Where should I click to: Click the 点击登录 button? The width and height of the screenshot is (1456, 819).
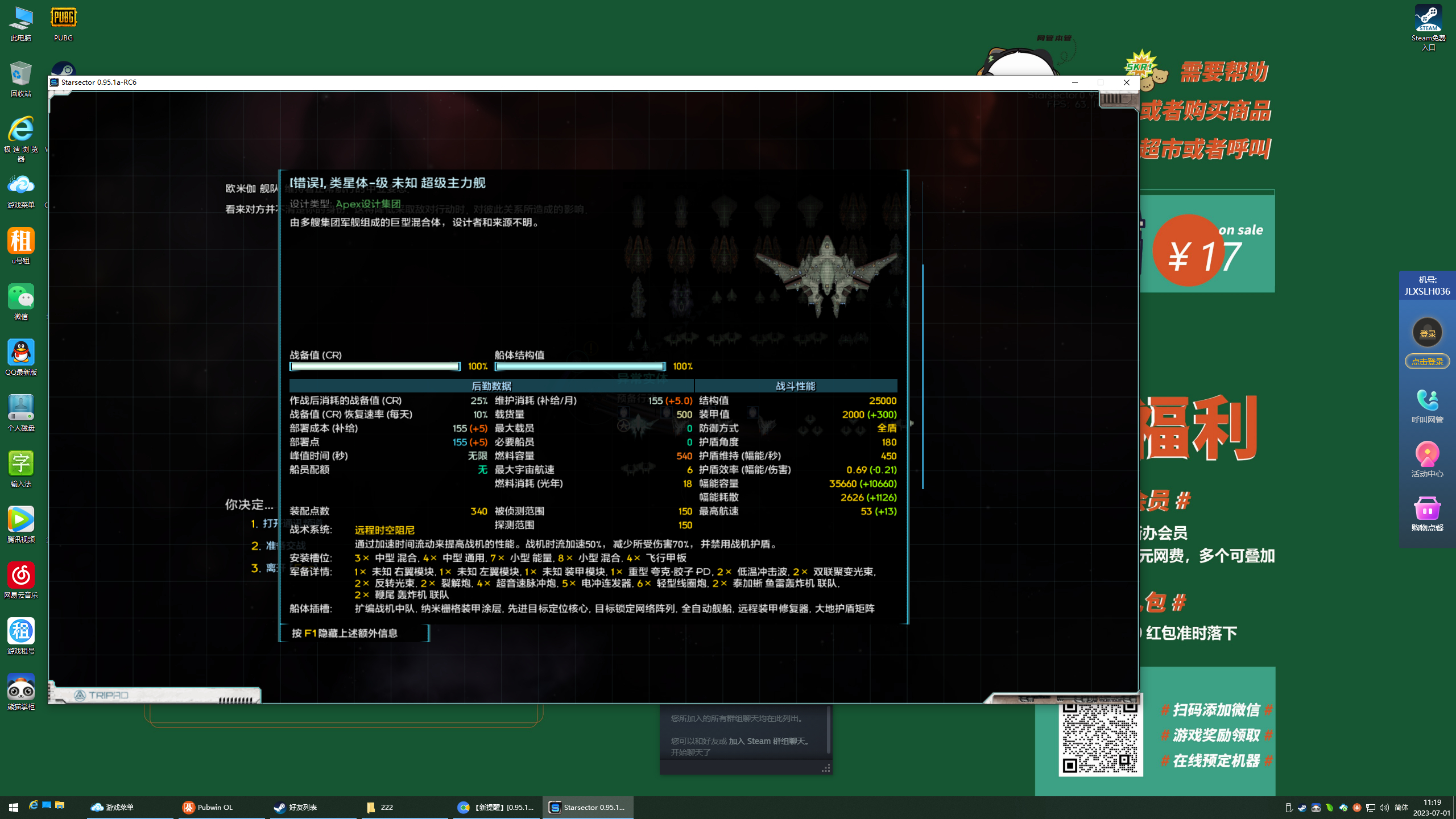pyautogui.click(x=1427, y=362)
